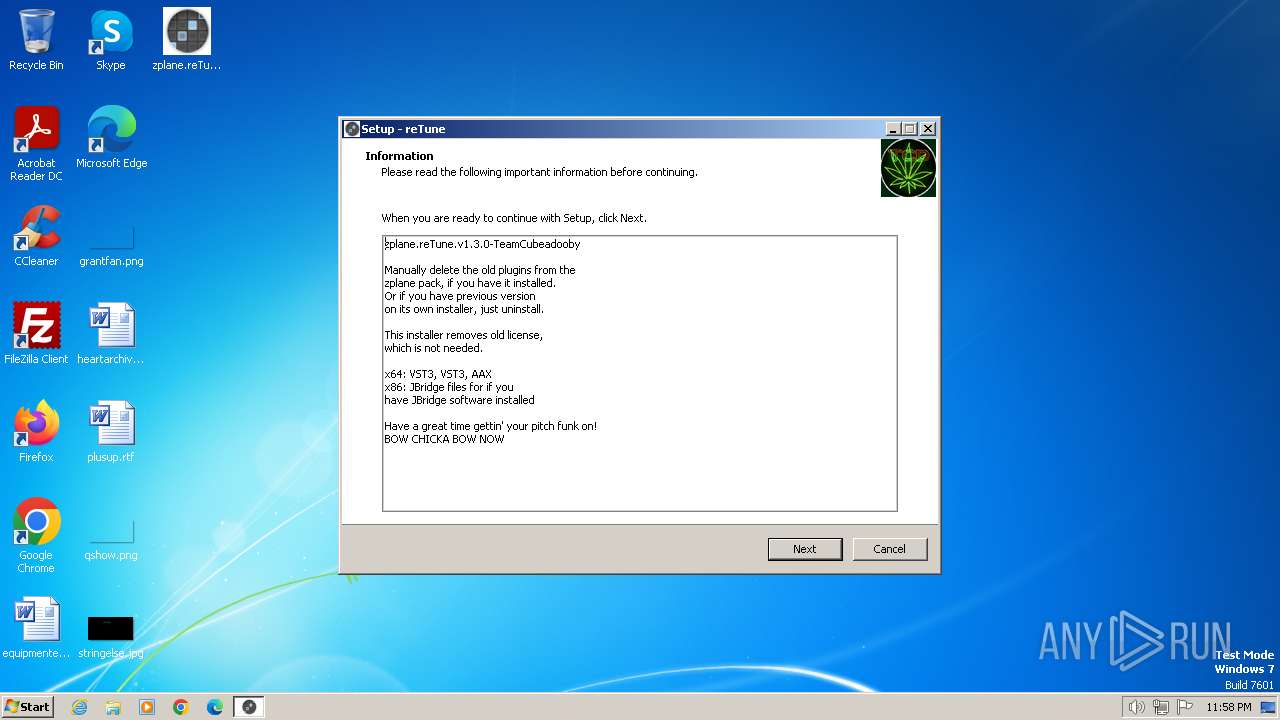Open the media player taskbar icon
Image resolution: width=1280 pixels, height=720 pixels.
click(147, 707)
